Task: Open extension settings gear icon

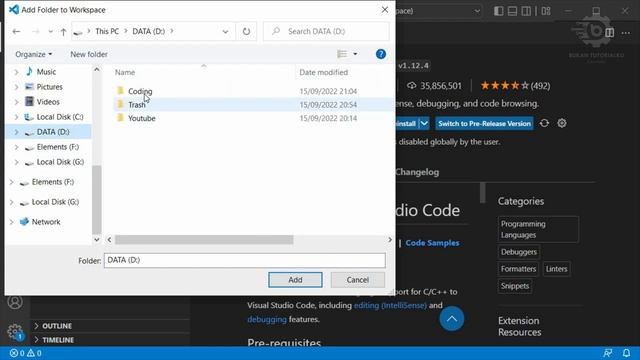Action: tap(562, 123)
